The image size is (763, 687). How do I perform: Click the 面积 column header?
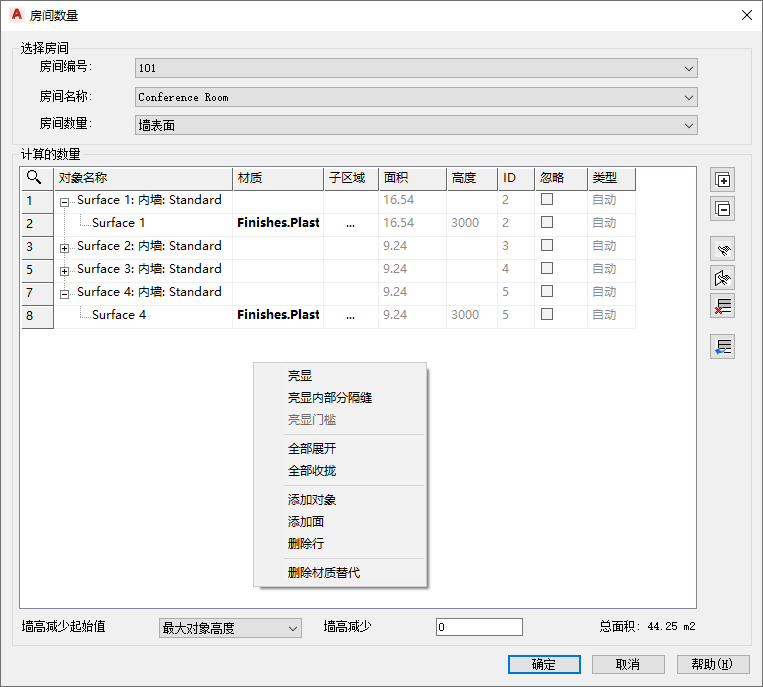click(x=412, y=178)
